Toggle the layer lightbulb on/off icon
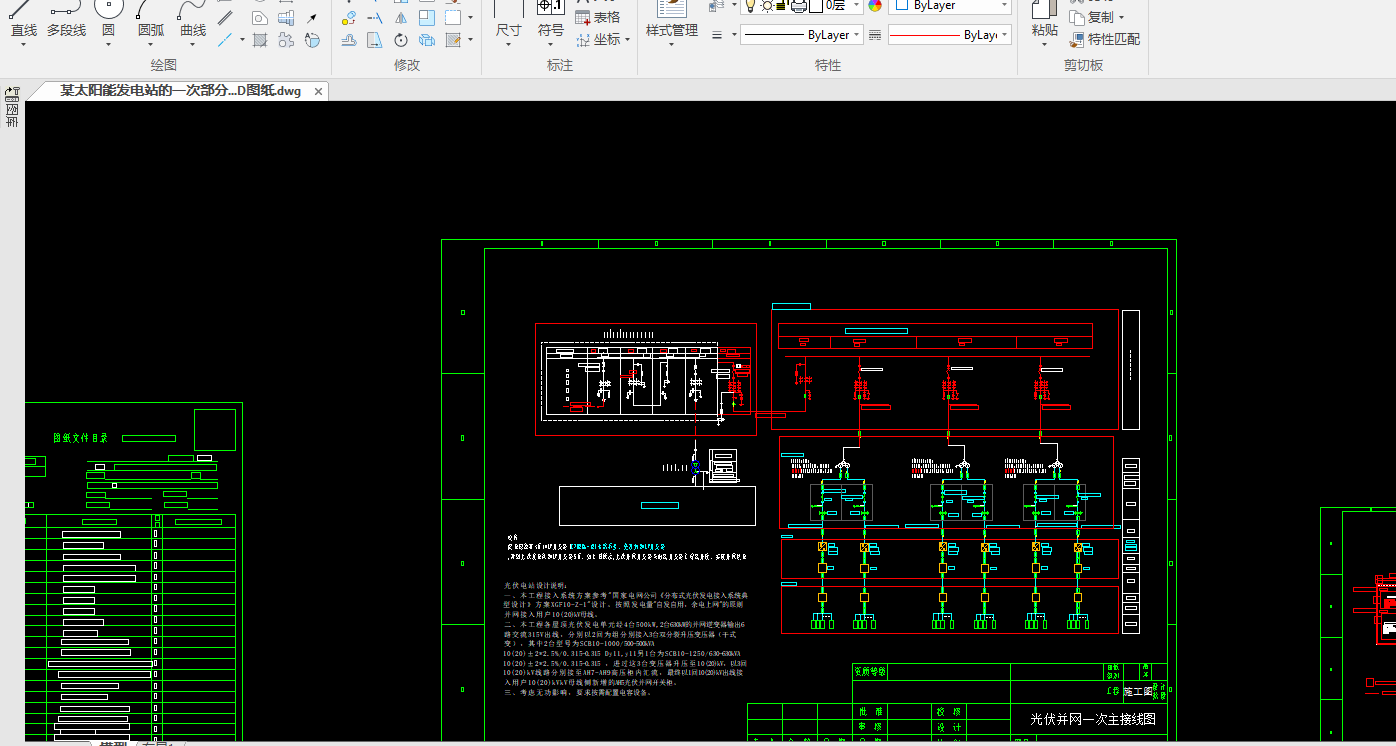Image resolution: width=1396 pixels, height=746 pixels. 750,6
